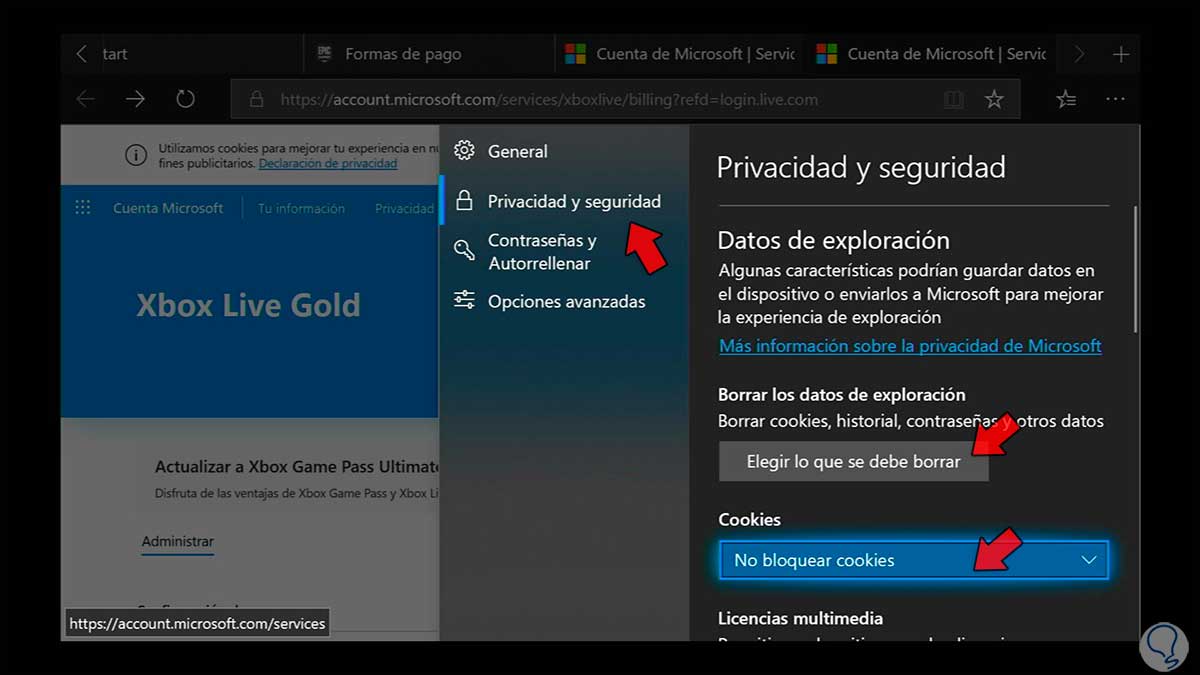Open Declaración de privacidad link

click(328, 163)
